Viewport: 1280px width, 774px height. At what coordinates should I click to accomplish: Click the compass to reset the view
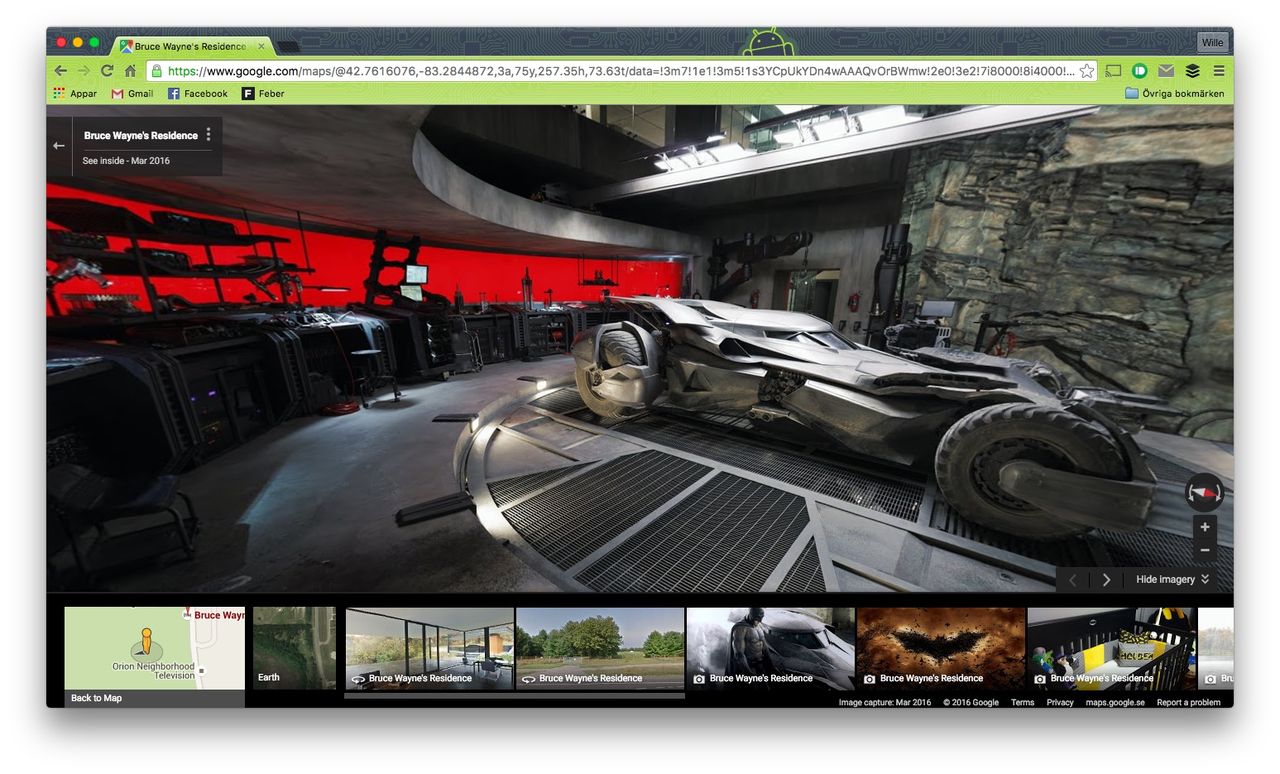pos(1204,493)
